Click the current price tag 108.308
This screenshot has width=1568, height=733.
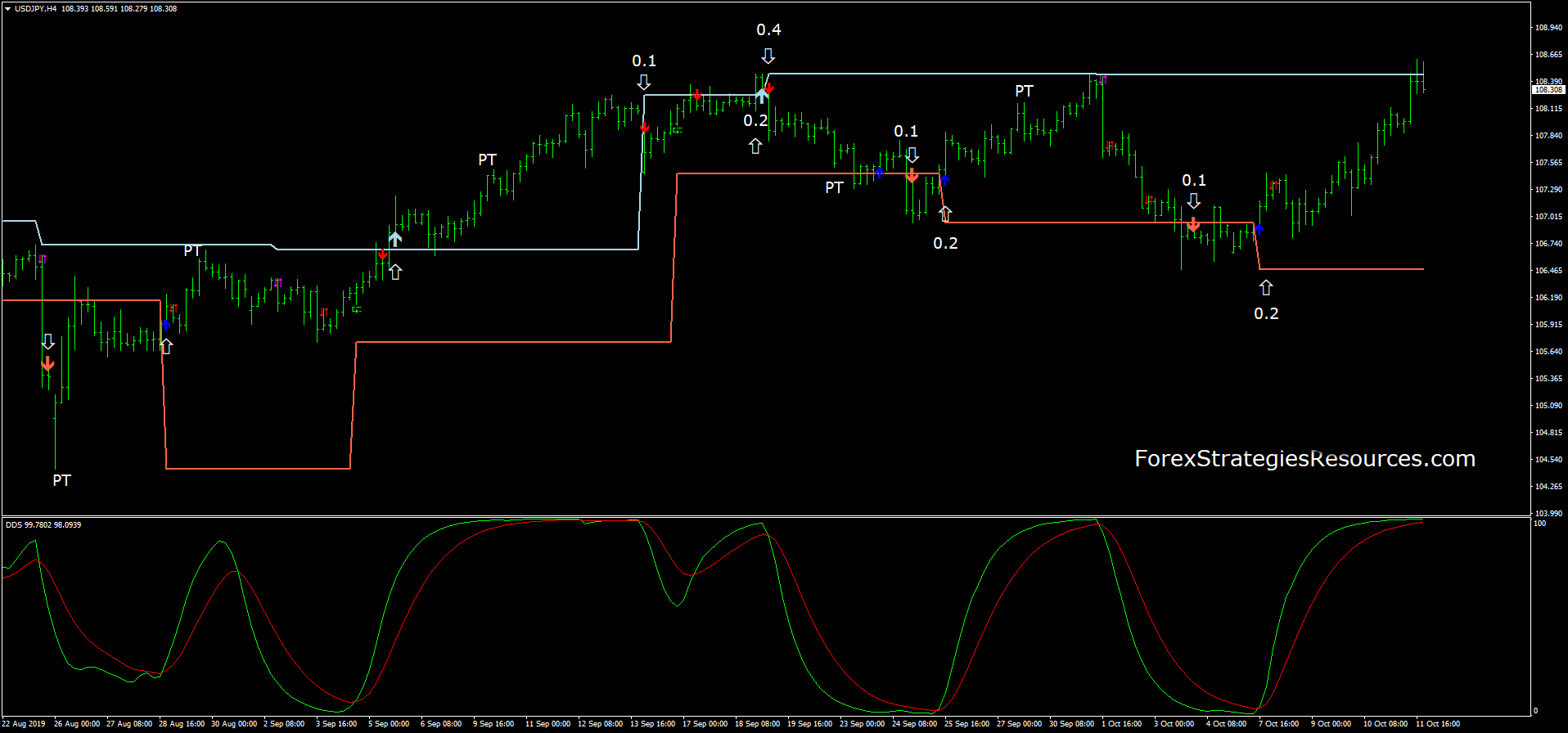coord(1548,90)
